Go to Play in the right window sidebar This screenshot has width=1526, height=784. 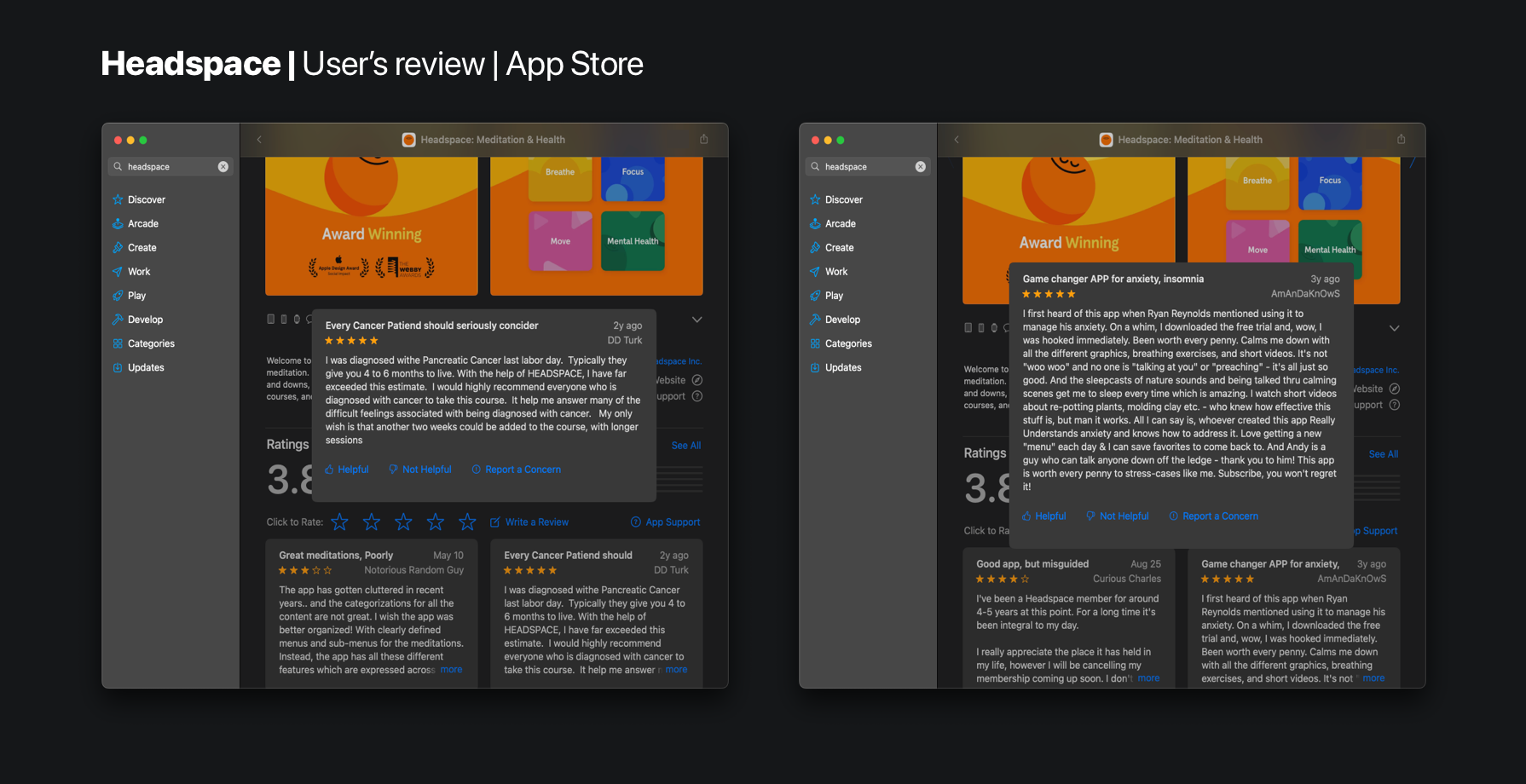pyautogui.click(x=826, y=295)
